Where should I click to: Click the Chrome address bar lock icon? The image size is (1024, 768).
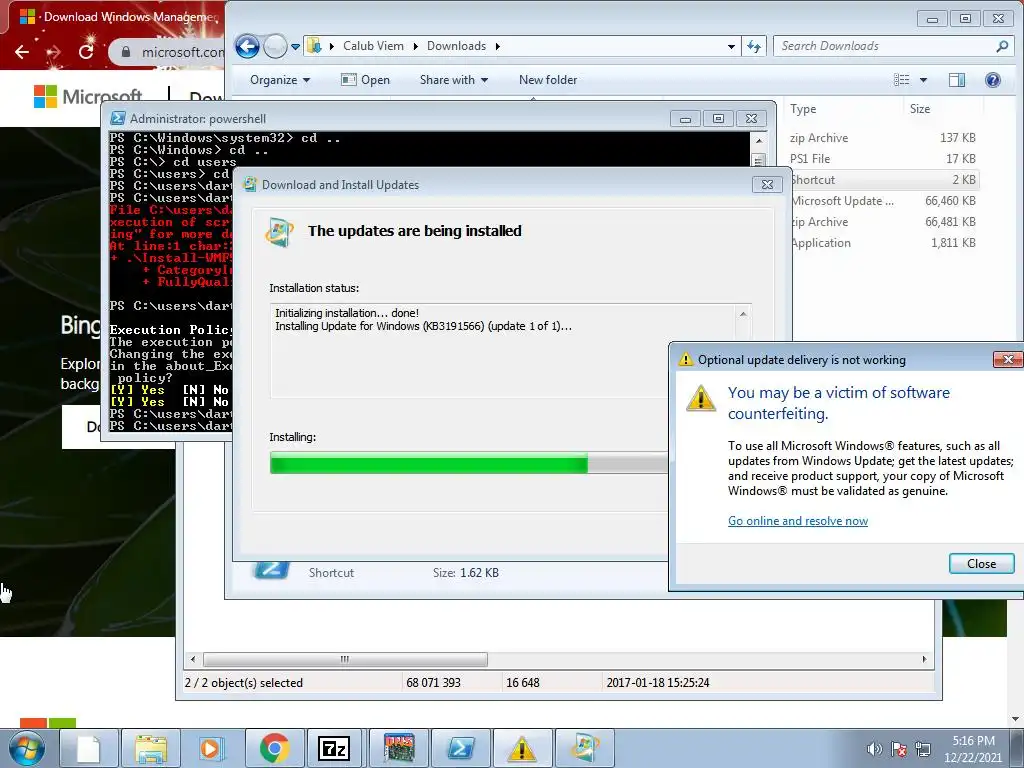(x=126, y=52)
